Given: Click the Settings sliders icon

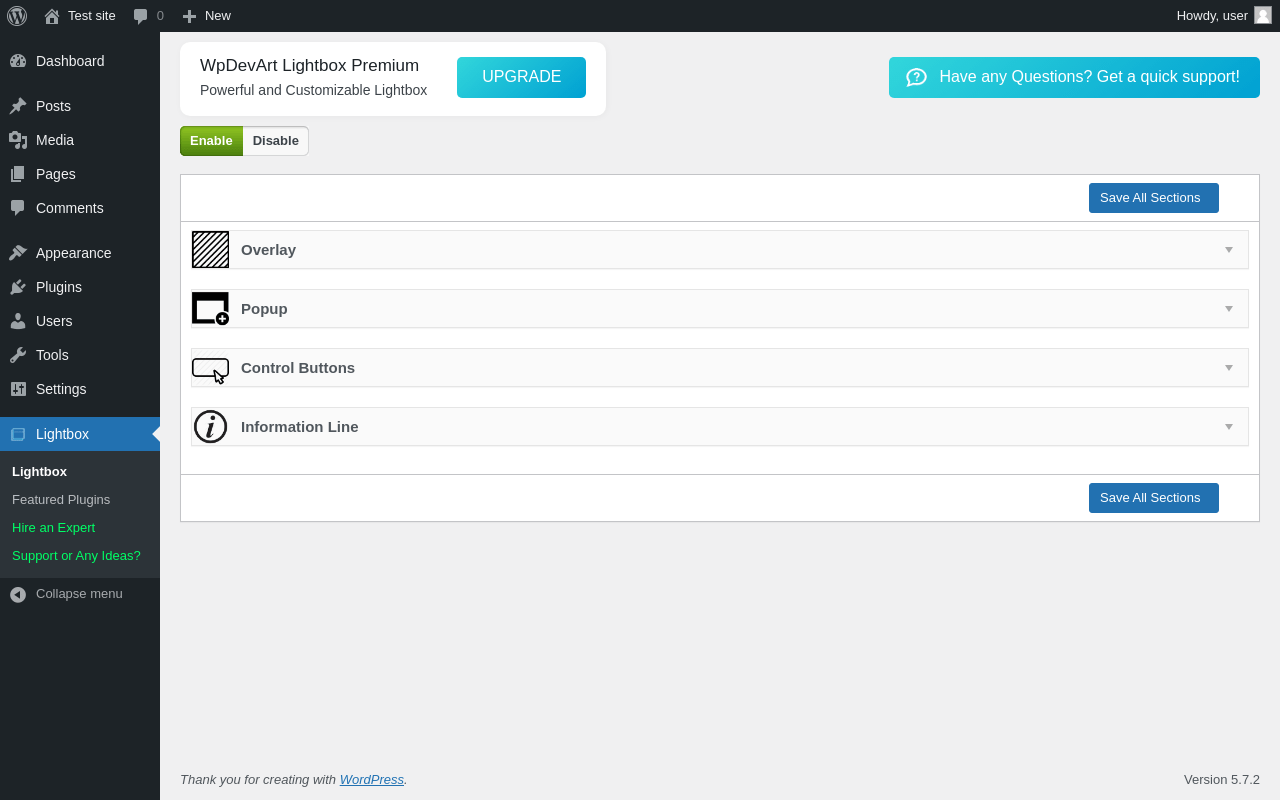Looking at the screenshot, I should click(x=18, y=389).
